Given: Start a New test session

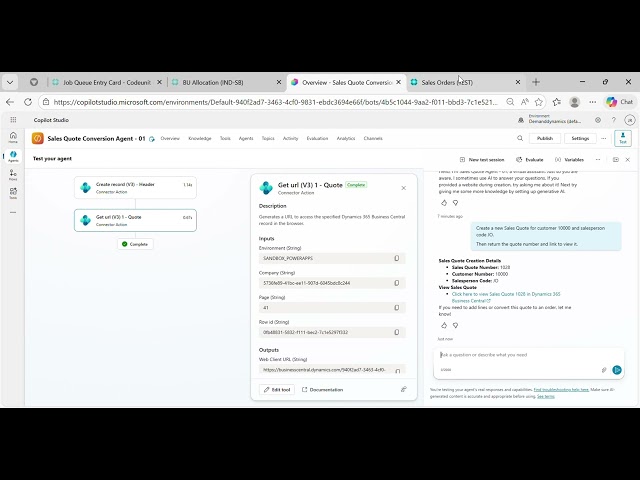Looking at the screenshot, I should pos(482,160).
